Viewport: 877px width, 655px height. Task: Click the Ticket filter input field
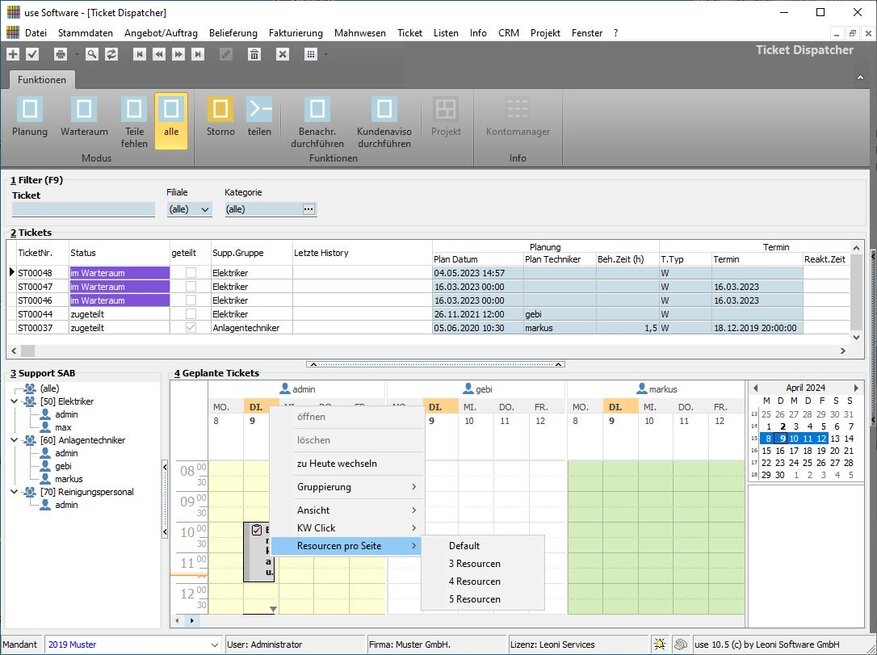pos(83,210)
